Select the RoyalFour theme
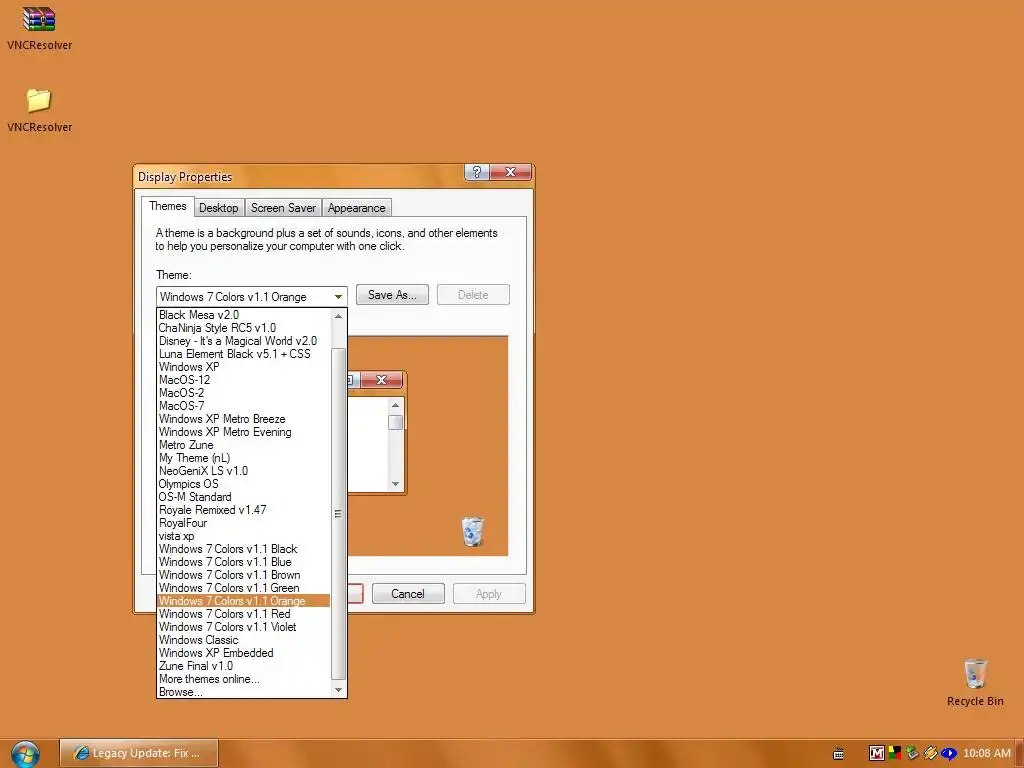Screen dimensions: 1024x768 tap(244, 523)
